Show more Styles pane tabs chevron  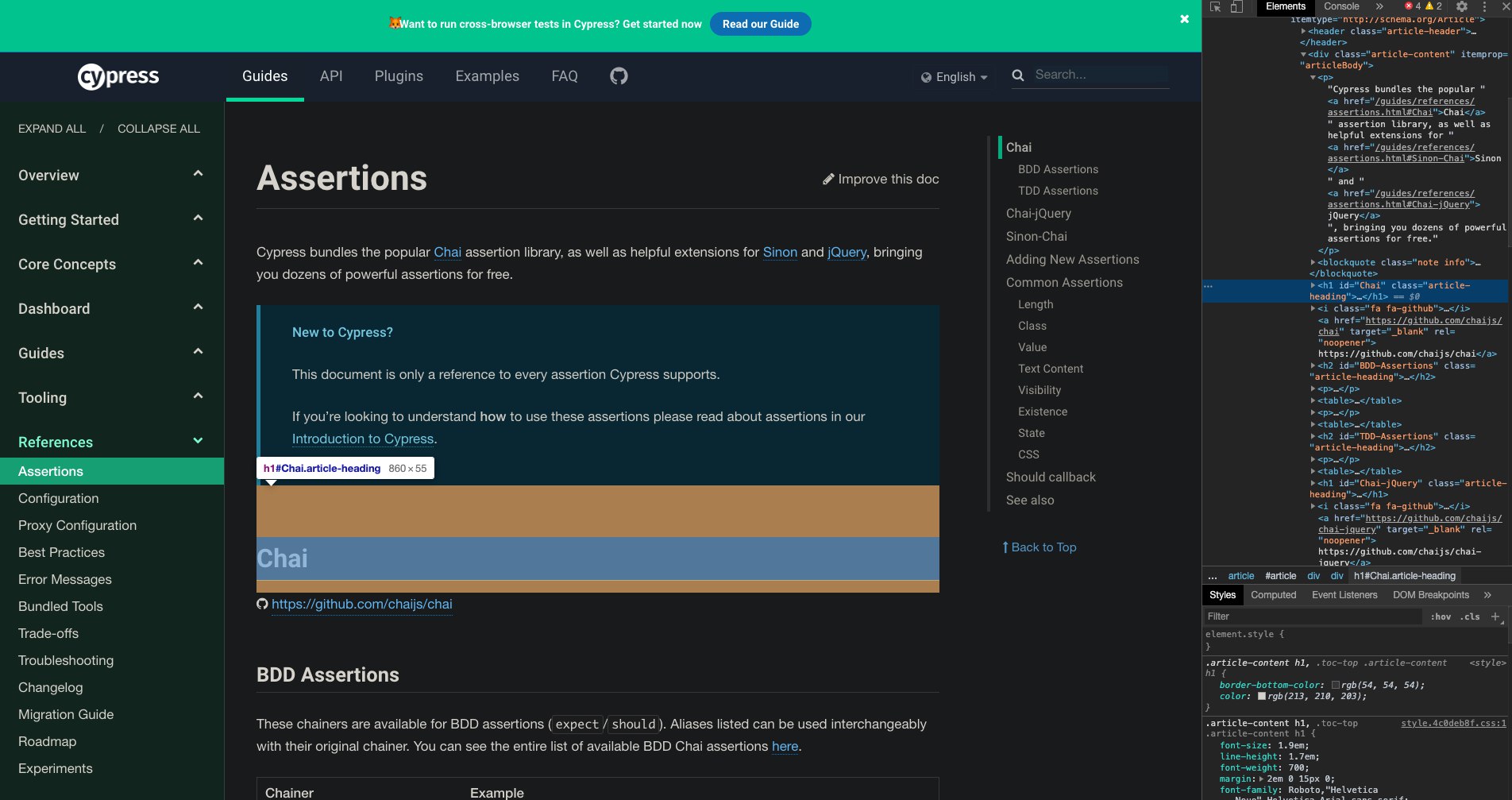pyautogui.click(x=1487, y=595)
